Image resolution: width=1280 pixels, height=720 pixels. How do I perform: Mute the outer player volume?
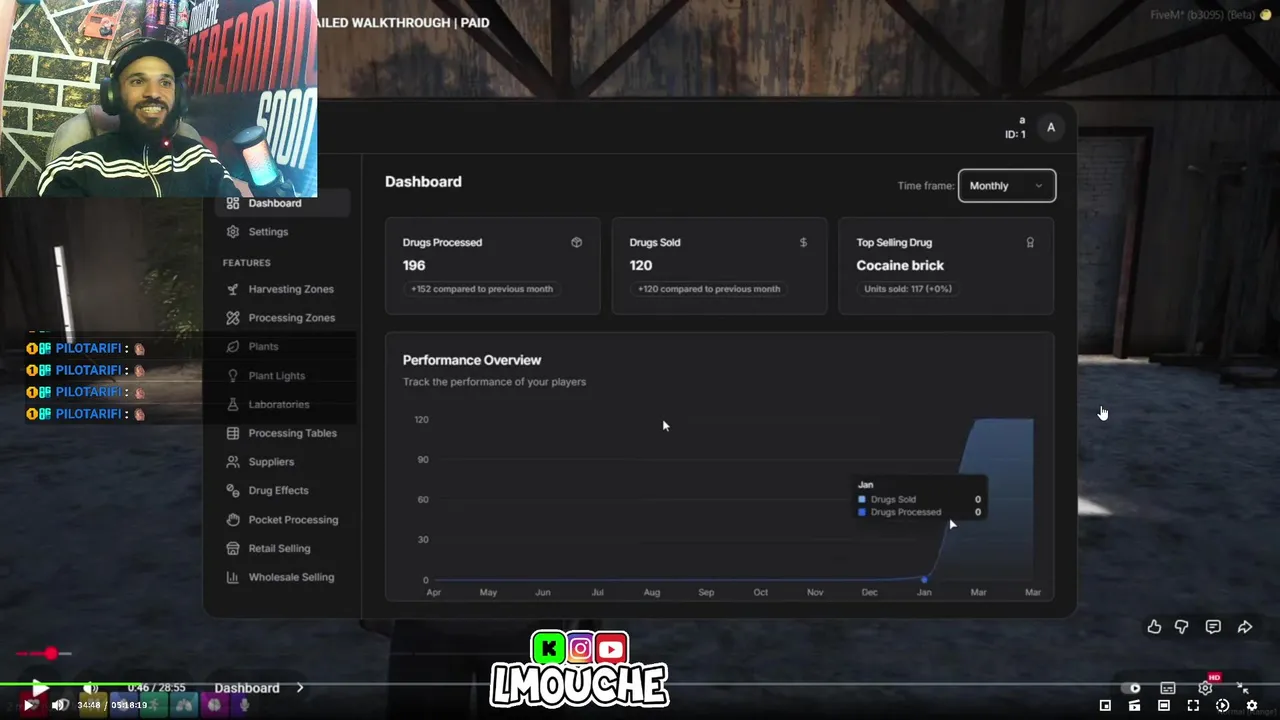pyautogui.click(x=58, y=705)
